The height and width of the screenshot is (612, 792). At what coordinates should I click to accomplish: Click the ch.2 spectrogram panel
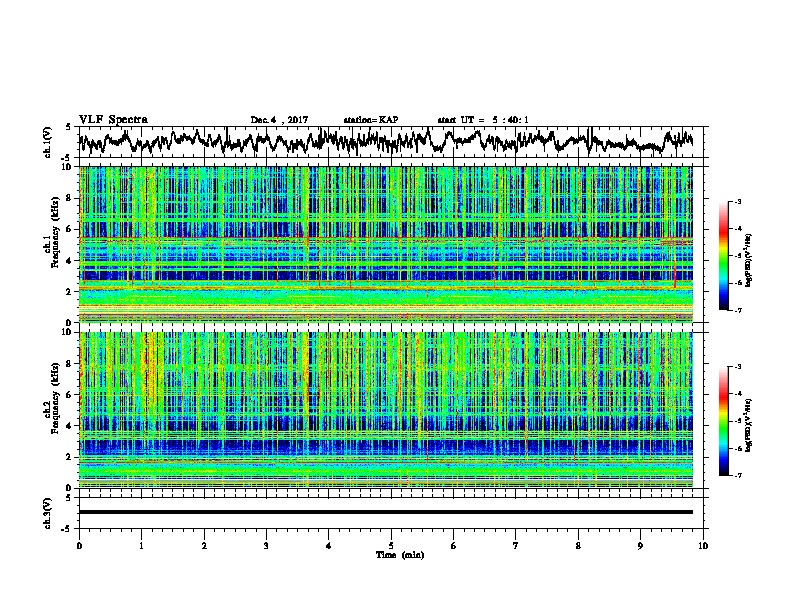pos(386,410)
